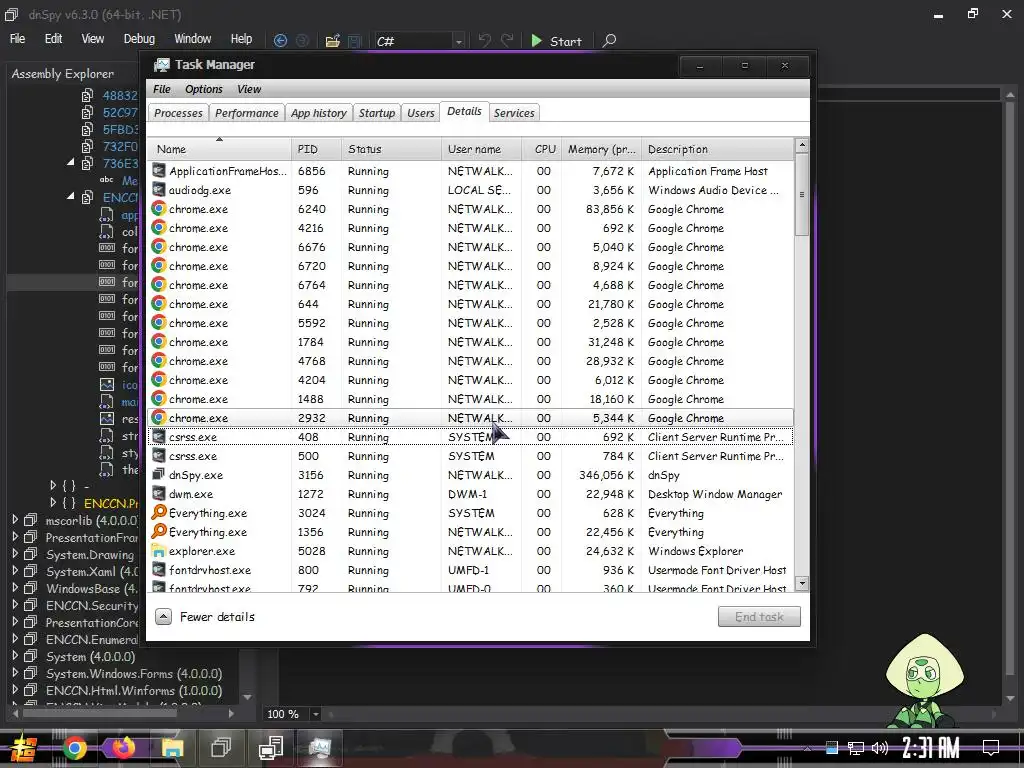The height and width of the screenshot is (768, 1024).
Task: Open dnSpy Debug menu
Action: tap(139, 39)
